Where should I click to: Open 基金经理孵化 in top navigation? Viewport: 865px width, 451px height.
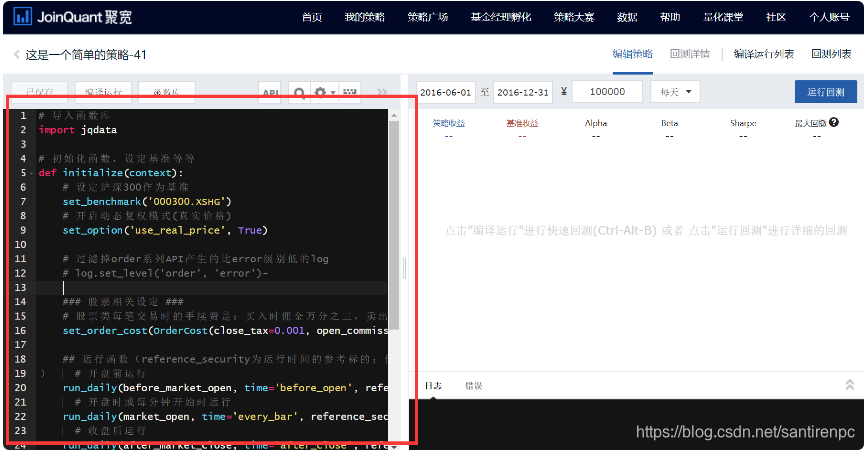(x=501, y=17)
